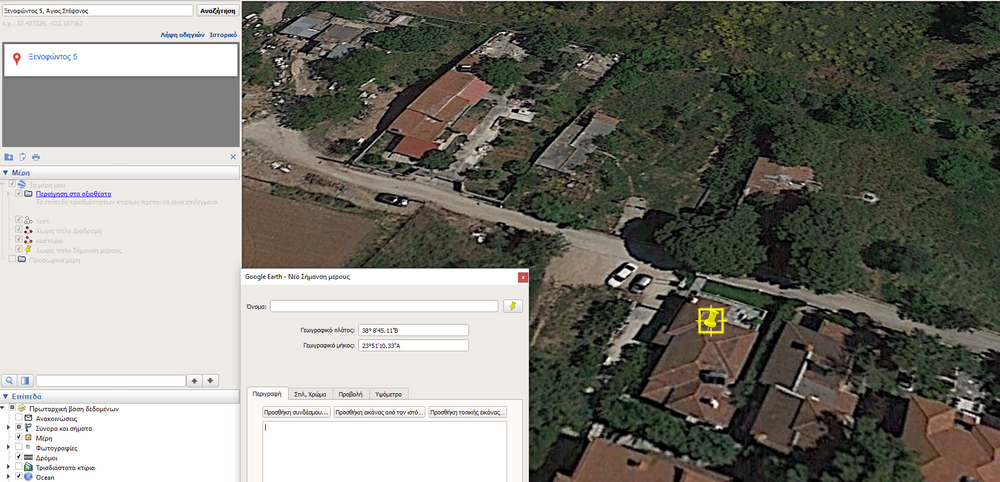Open the Υψόμετρο tab
1000x482 pixels.
390,394
